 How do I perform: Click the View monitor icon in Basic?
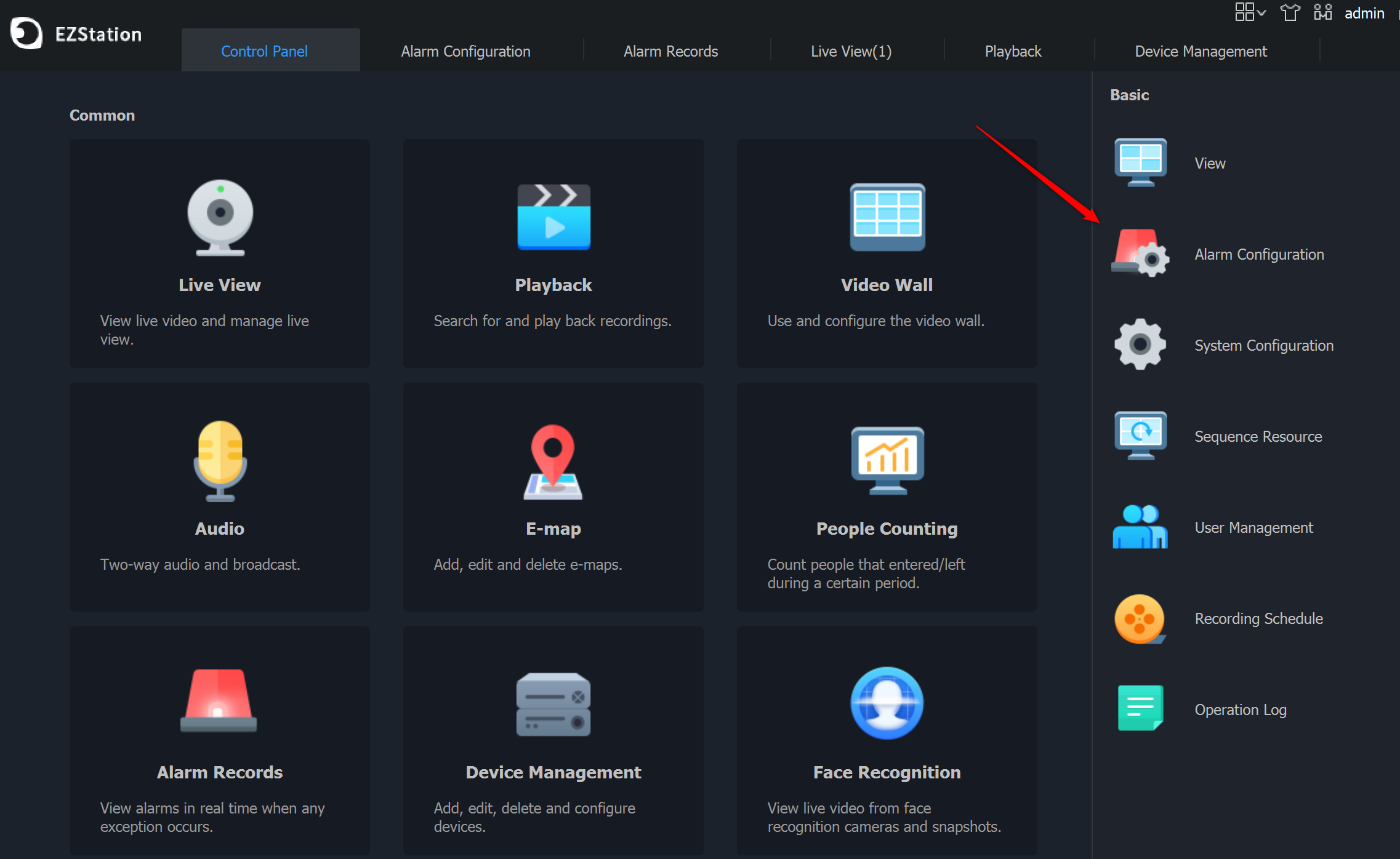[x=1140, y=162]
